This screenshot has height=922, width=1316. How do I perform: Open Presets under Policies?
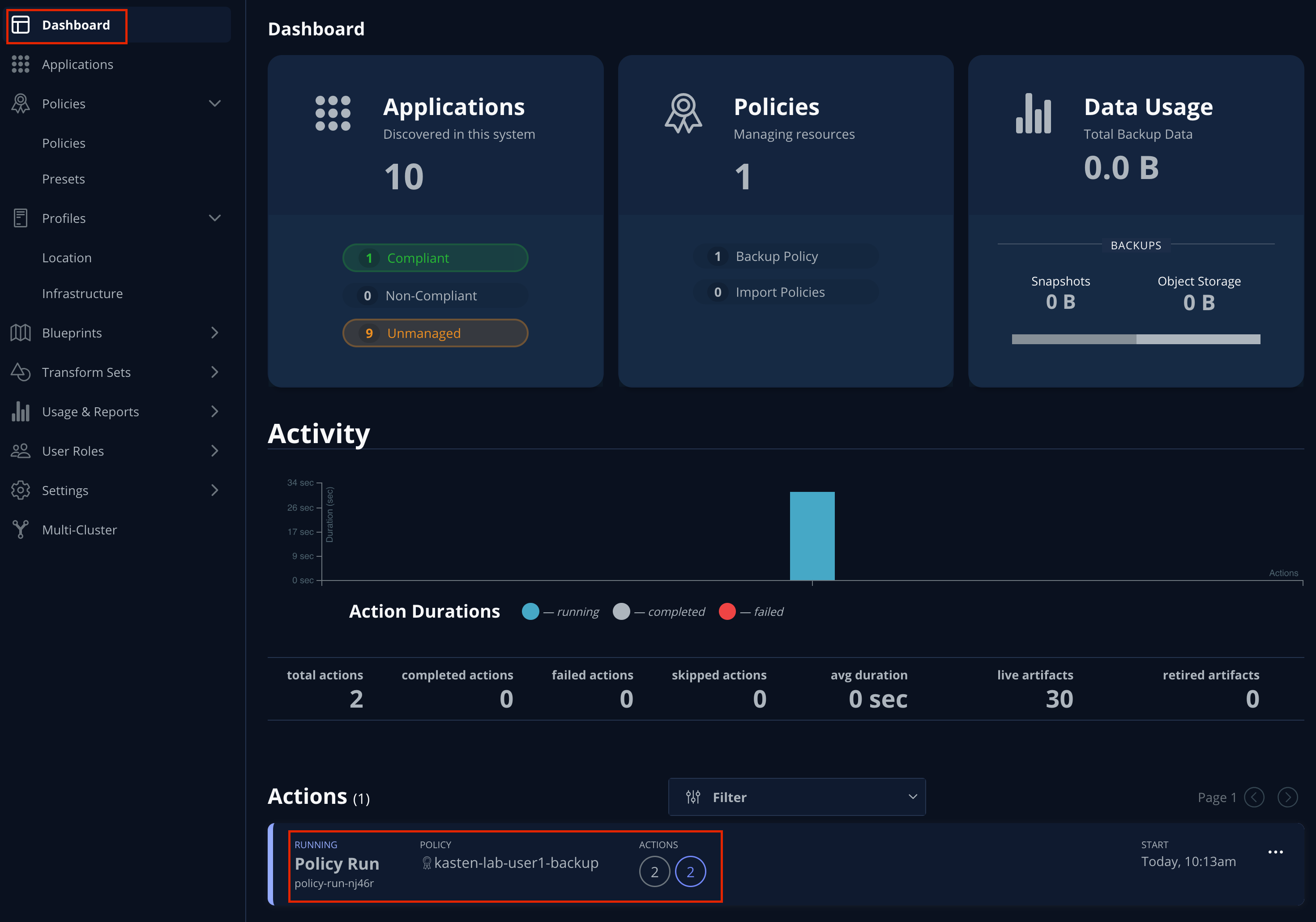click(64, 179)
